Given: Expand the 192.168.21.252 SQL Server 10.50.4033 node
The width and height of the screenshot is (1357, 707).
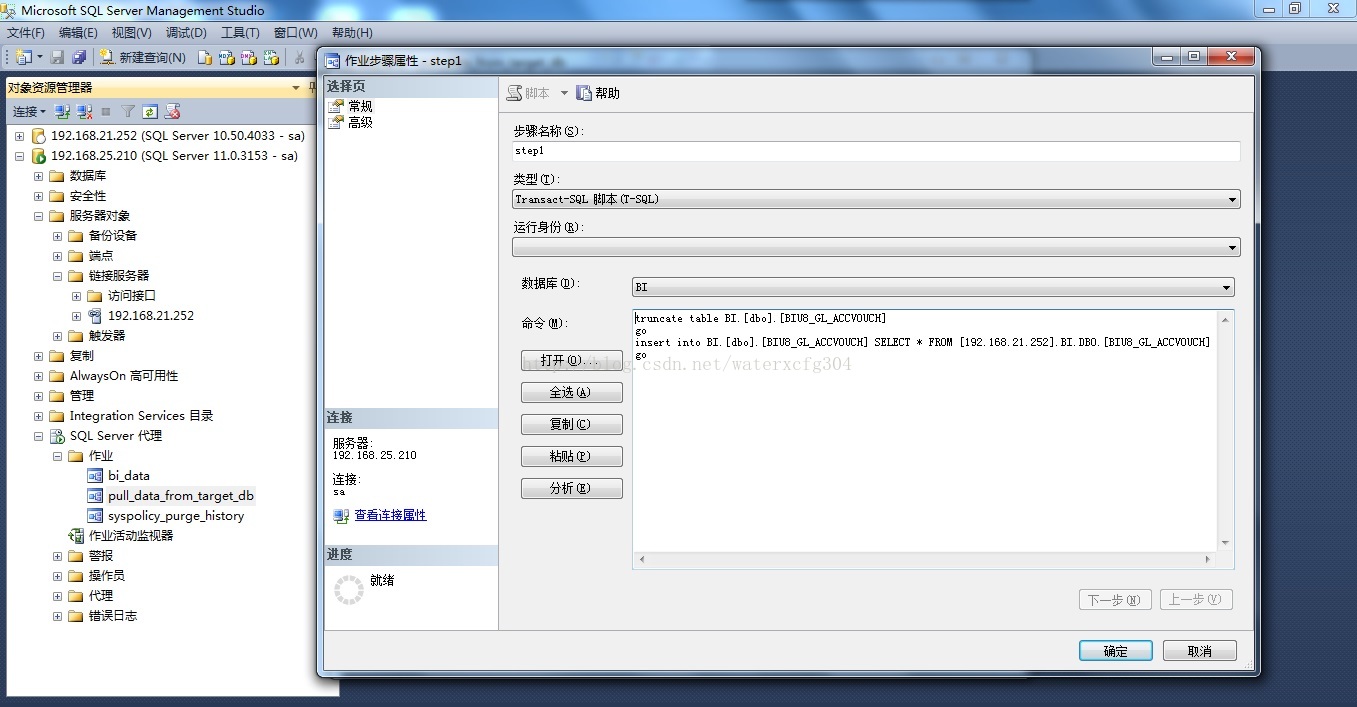Looking at the screenshot, I should (x=19, y=136).
